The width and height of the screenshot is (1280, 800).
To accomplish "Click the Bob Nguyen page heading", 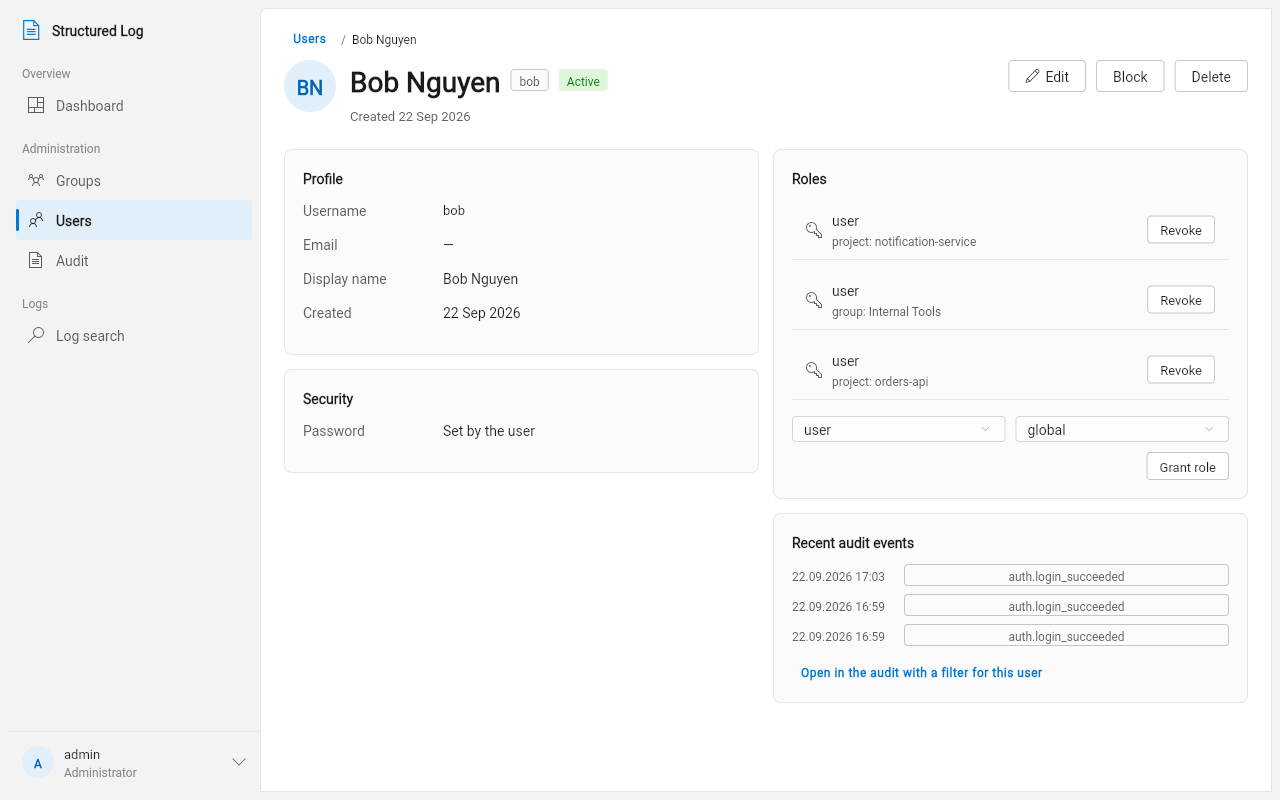I will point(425,82).
